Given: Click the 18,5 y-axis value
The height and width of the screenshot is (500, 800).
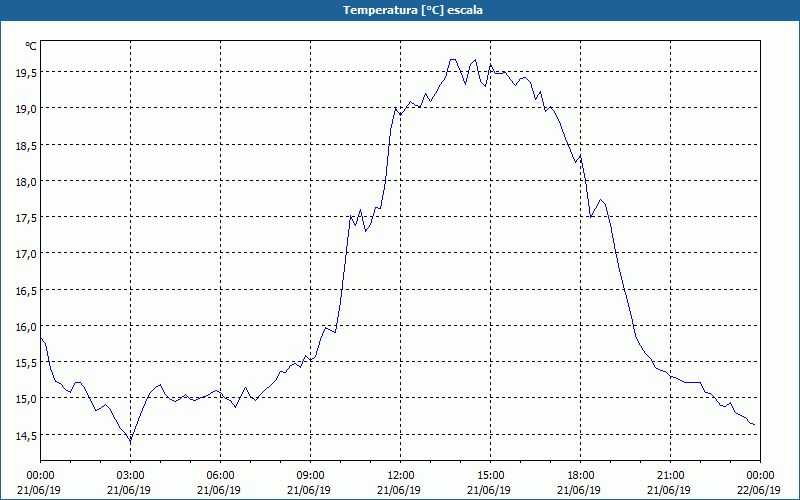Looking at the screenshot, I should click(x=26, y=146).
